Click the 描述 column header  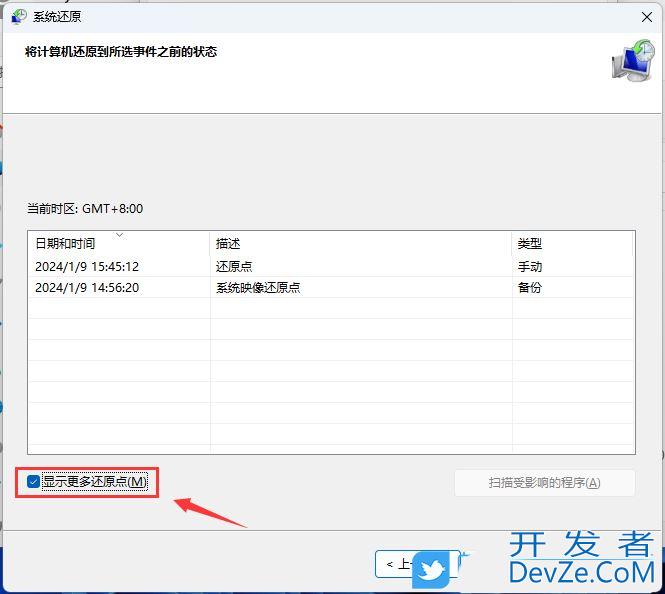coord(361,243)
